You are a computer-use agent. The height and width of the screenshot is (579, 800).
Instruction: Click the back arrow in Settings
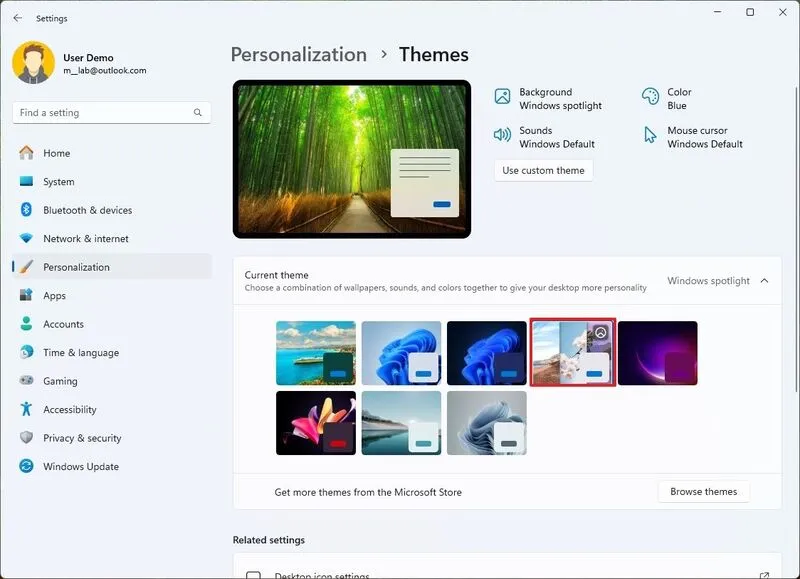(18, 18)
